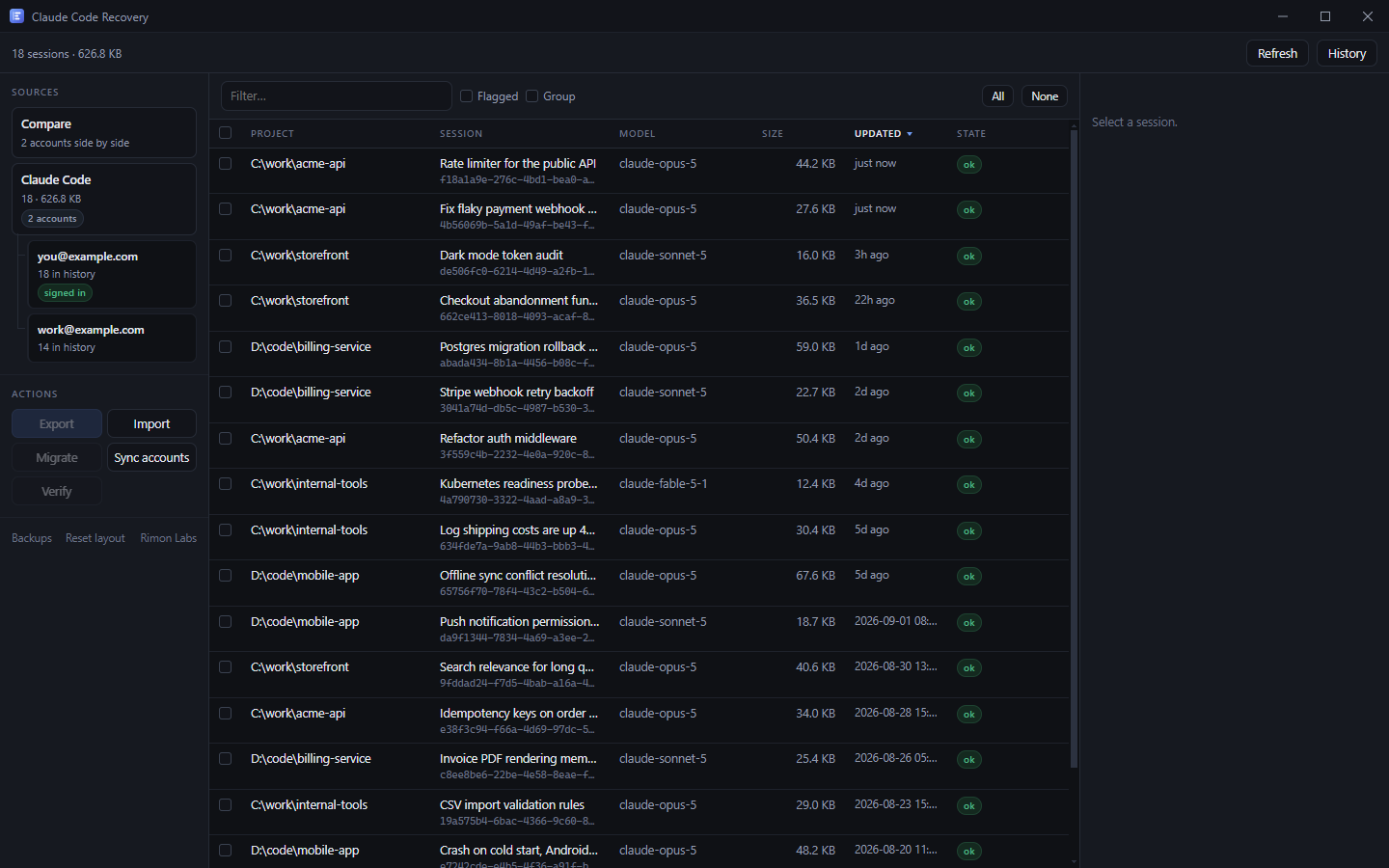
Task: Focus the Filter text field
Action: point(337,96)
